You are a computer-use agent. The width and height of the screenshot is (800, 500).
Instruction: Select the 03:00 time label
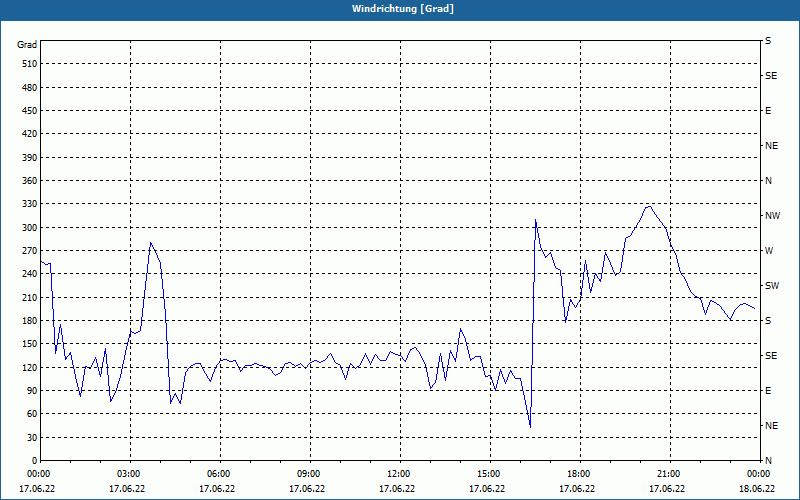pos(128,474)
